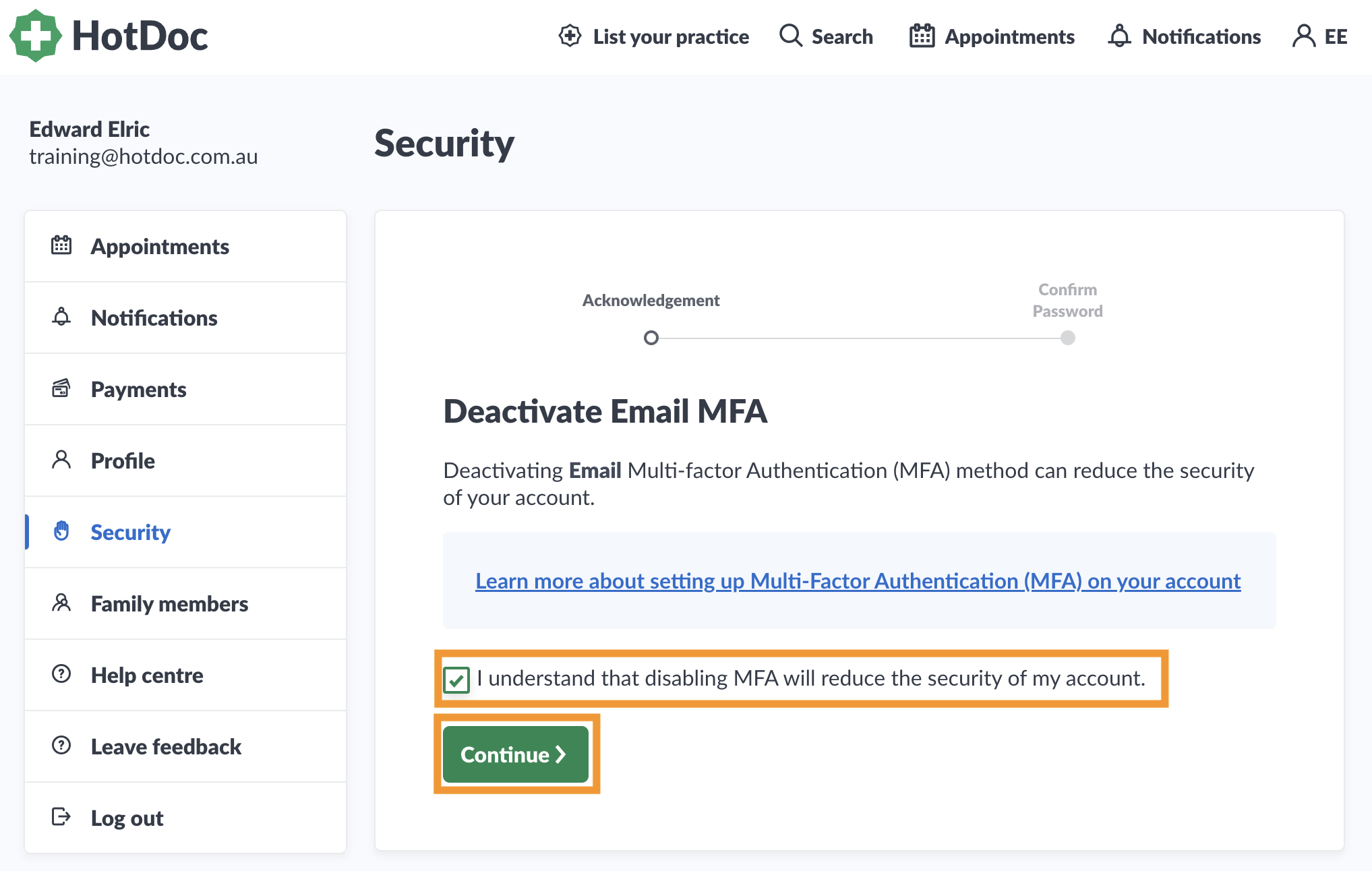The image size is (1372, 871).
Task: Select Payments in the sidebar menu
Action: (185, 390)
